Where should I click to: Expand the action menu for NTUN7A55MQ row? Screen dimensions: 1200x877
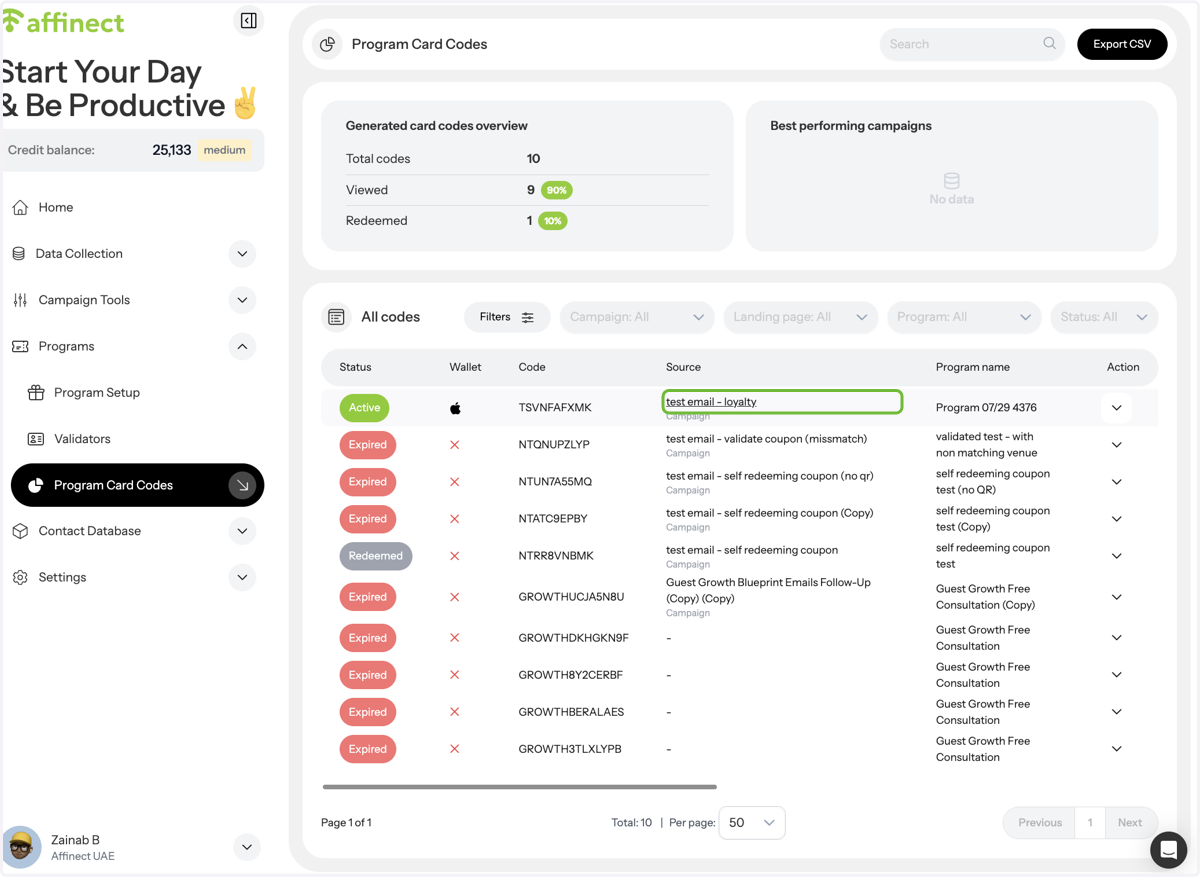pos(1117,482)
